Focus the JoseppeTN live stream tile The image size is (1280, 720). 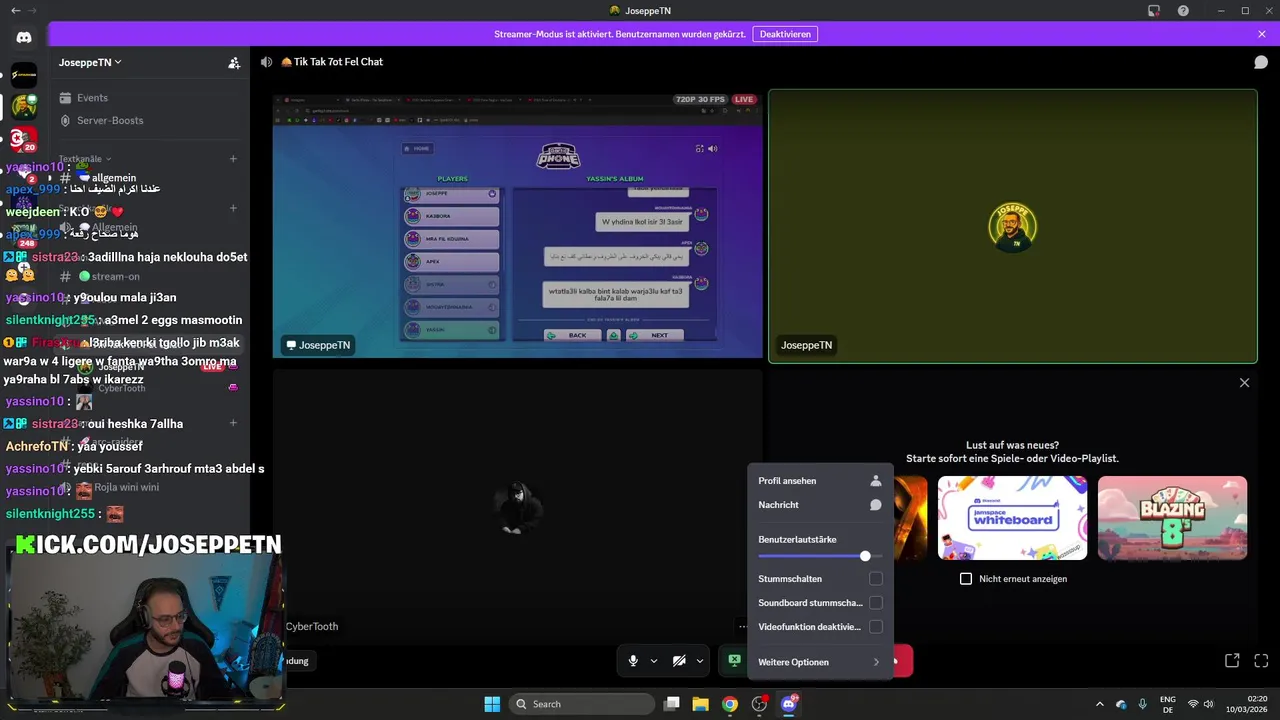point(518,225)
